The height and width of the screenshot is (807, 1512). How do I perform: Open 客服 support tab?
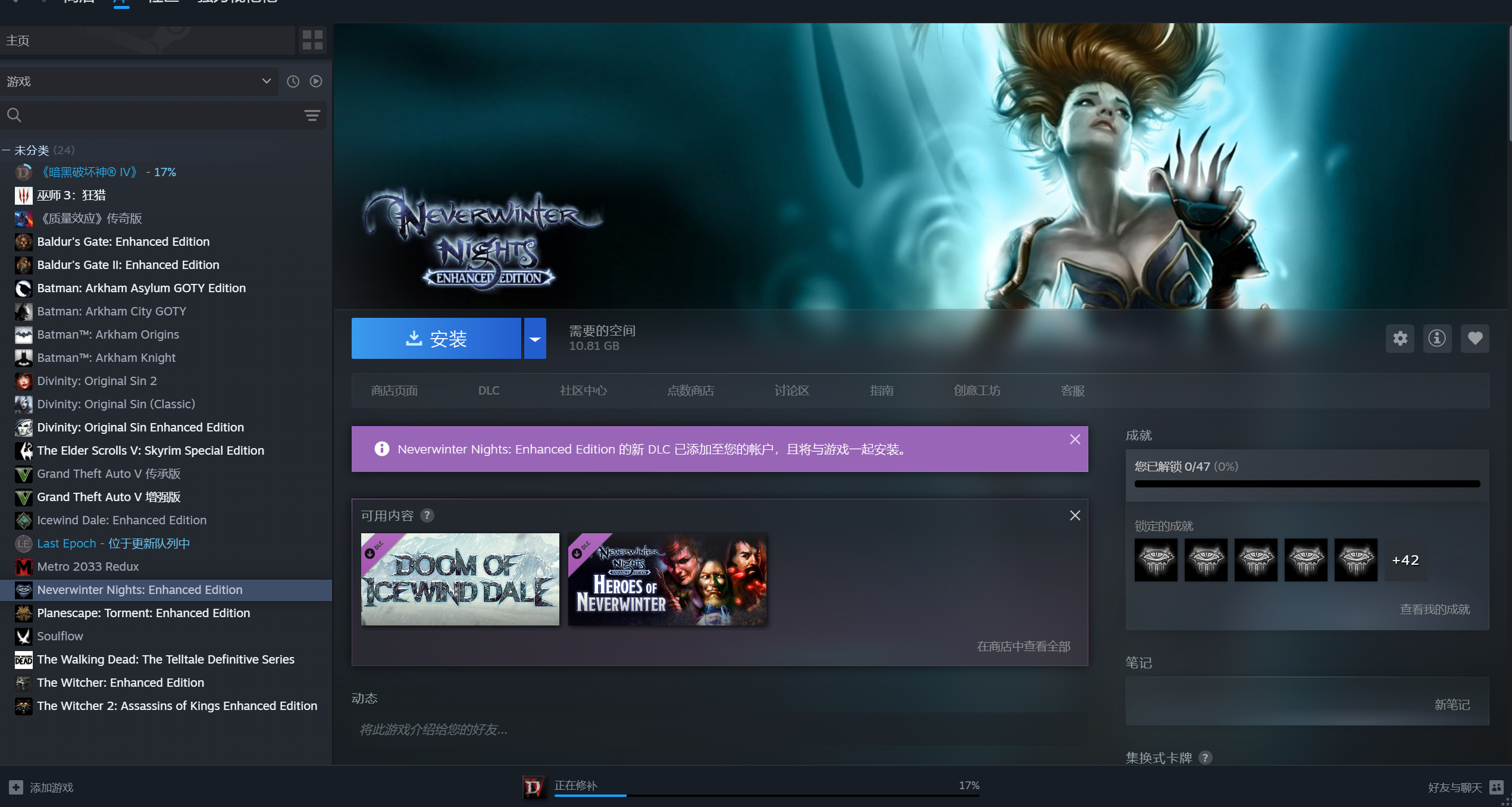pos(1073,391)
